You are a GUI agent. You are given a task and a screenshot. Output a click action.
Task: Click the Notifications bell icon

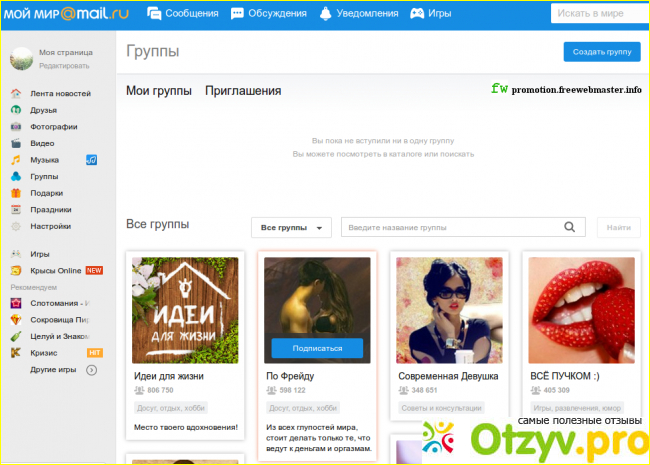(x=326, y=14)
